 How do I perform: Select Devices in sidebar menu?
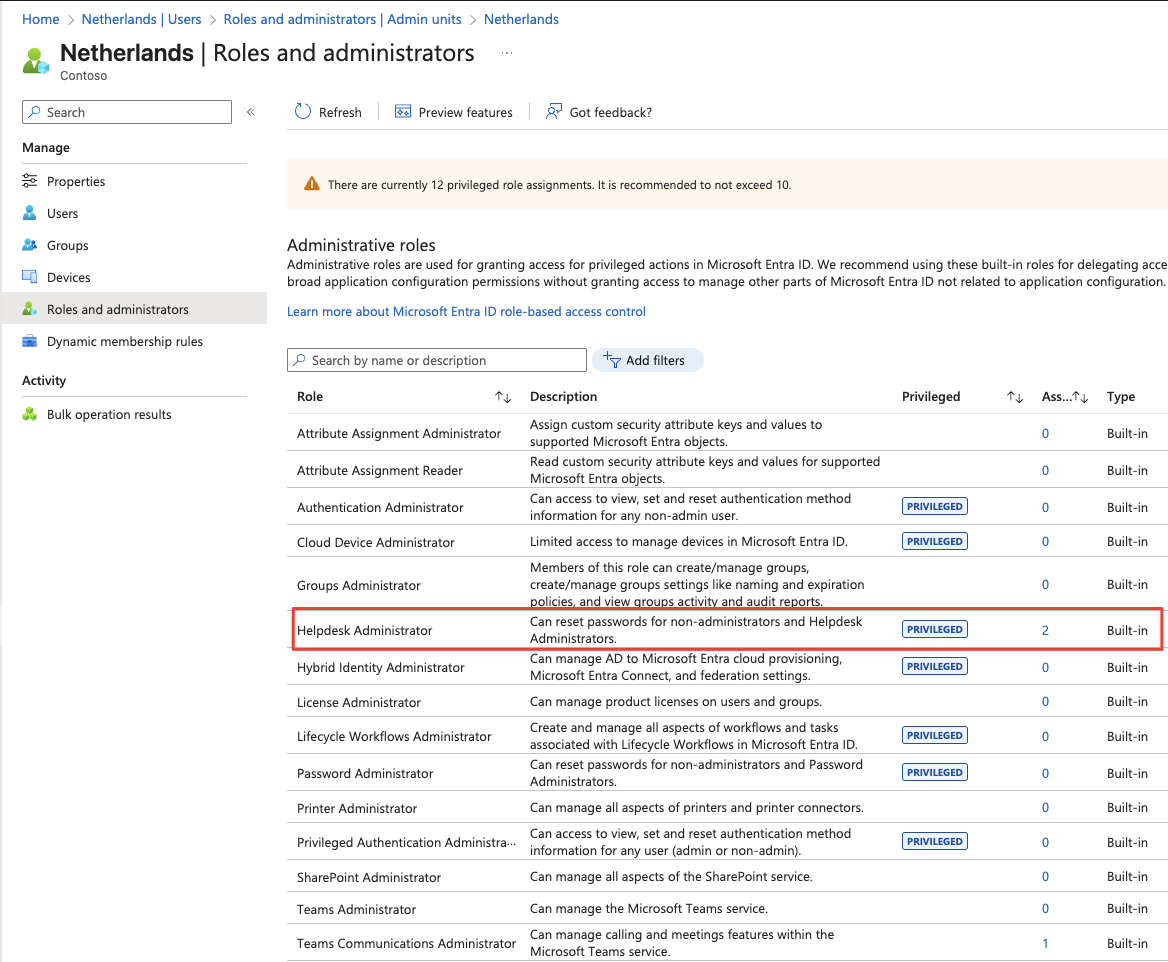68,277
